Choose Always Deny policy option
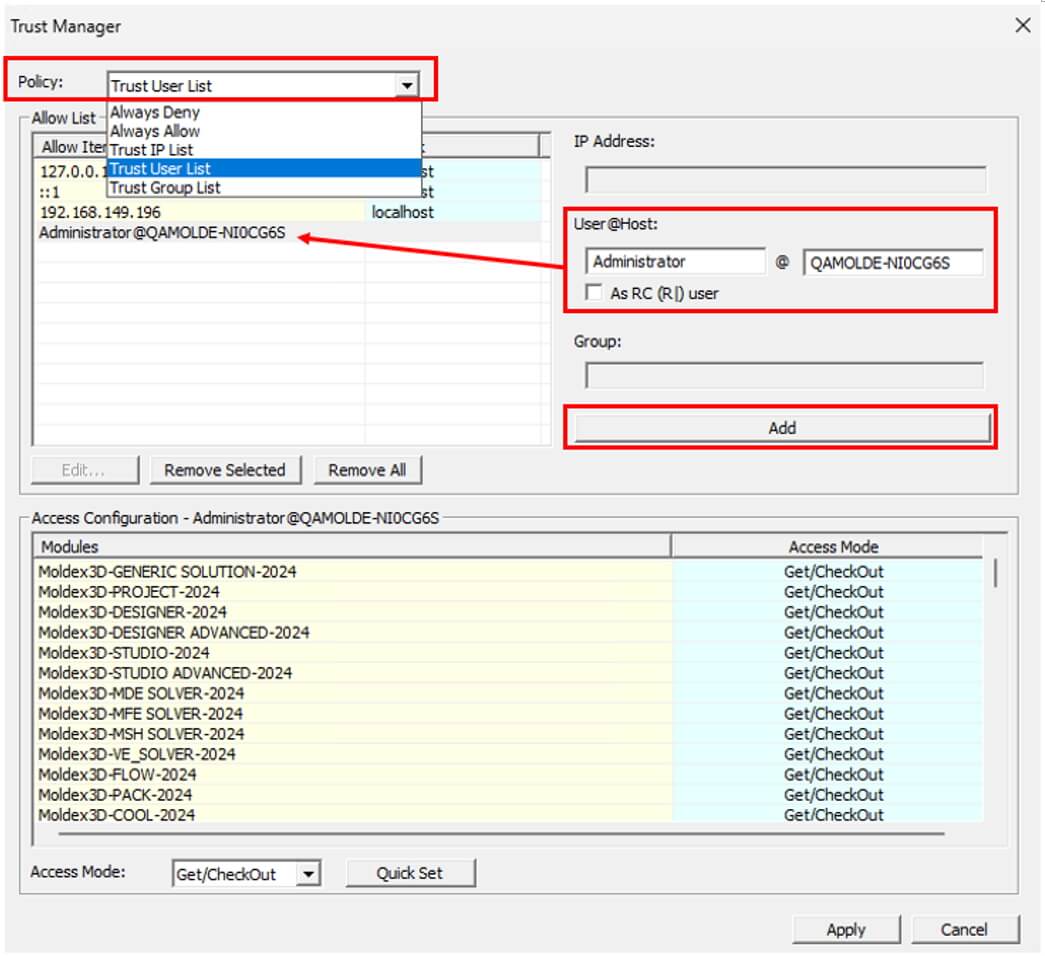The height and width of the screenshot is (956, 1045). (x=264, y=112)
